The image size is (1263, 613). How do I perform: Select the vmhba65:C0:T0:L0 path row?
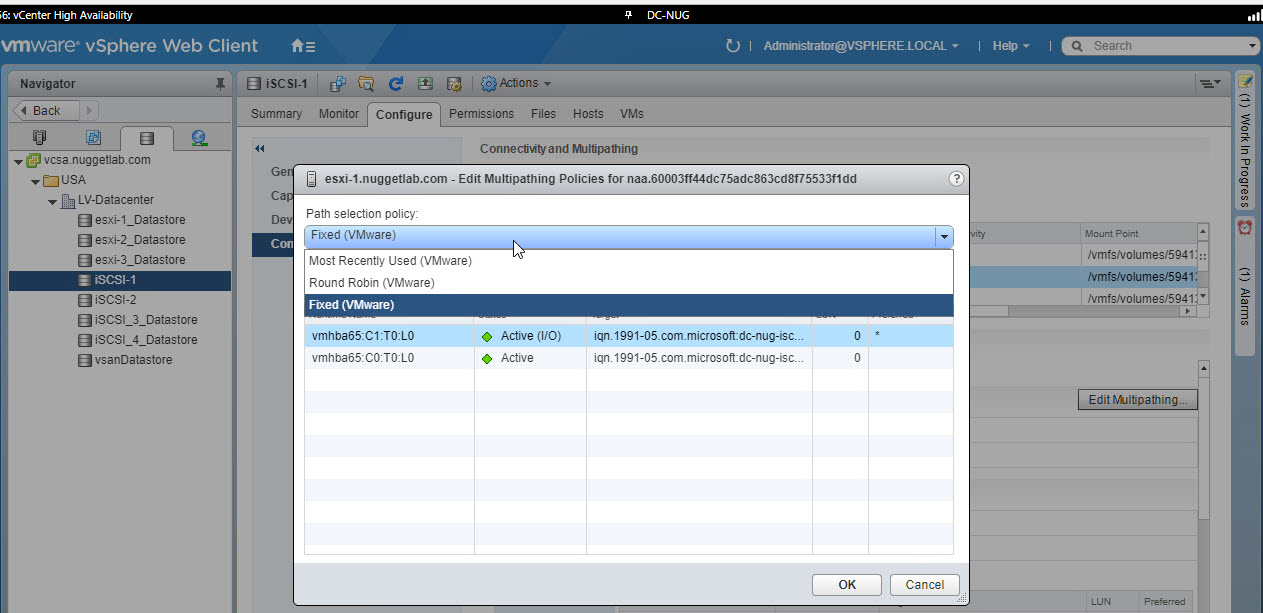(x=363, y=358)
